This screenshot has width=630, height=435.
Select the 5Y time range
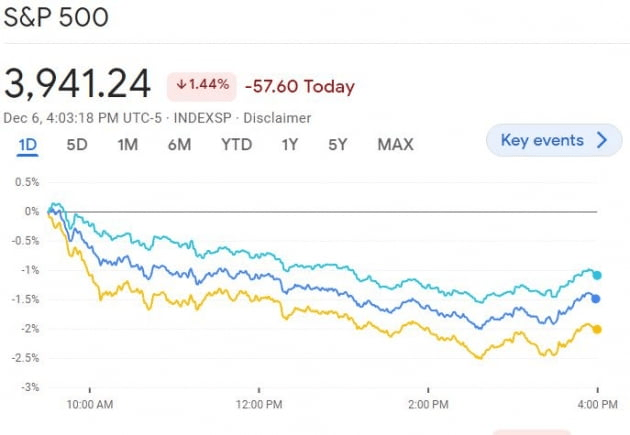(338, 145)
